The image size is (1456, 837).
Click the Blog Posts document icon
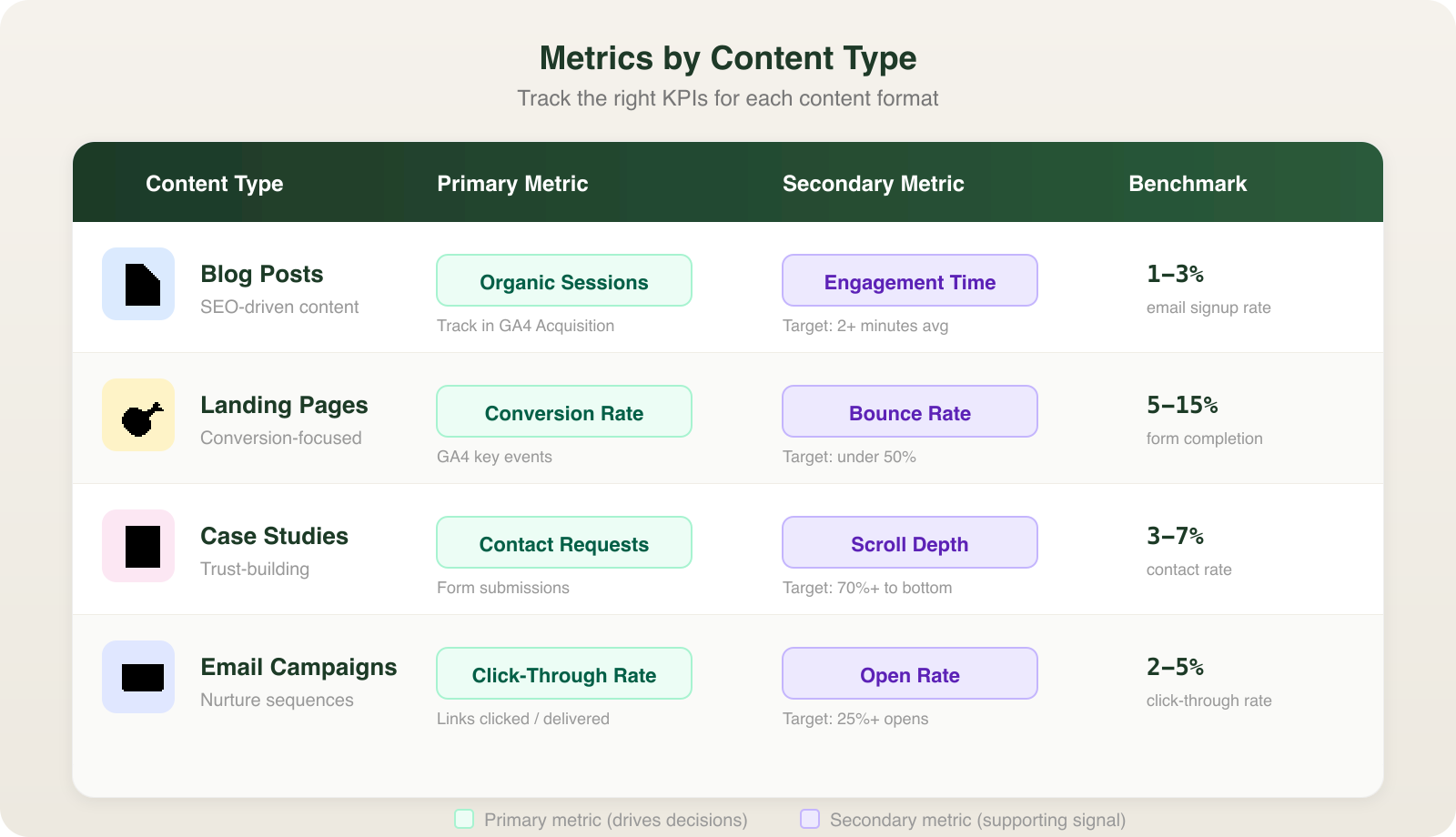click(x=137, y=284)
